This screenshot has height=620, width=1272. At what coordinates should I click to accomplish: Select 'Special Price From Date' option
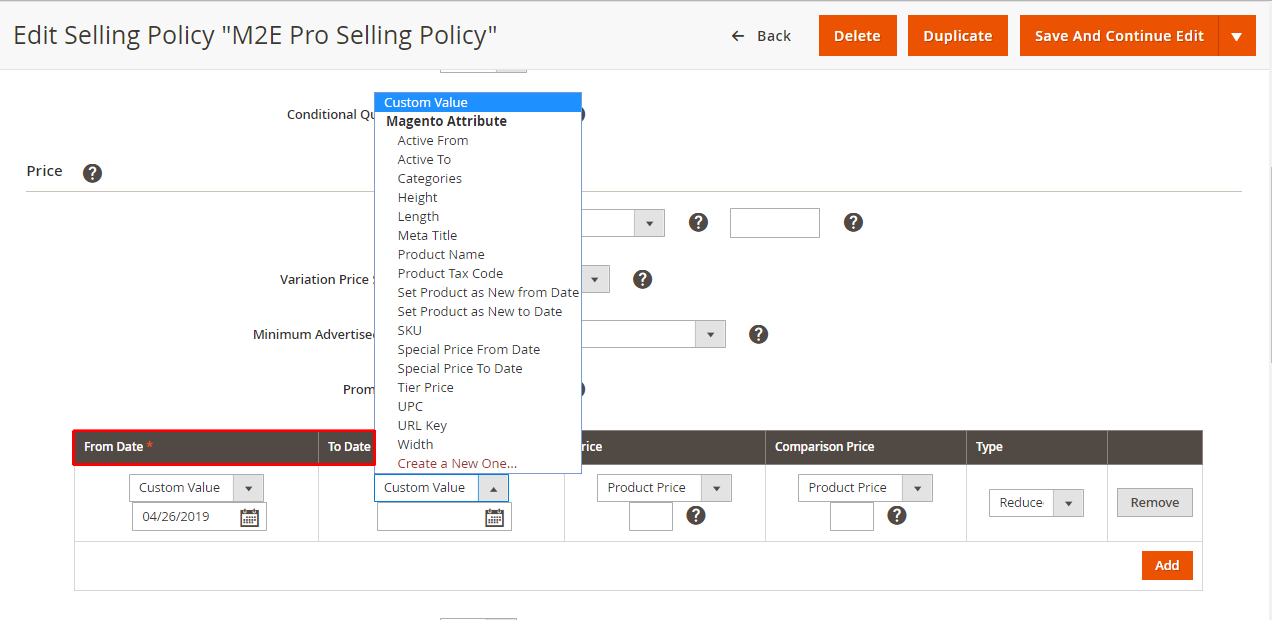(x=468, y=350)
